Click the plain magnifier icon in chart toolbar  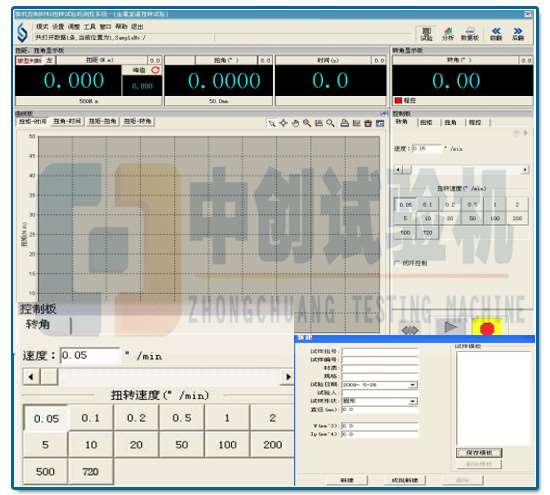click(330, 123)
